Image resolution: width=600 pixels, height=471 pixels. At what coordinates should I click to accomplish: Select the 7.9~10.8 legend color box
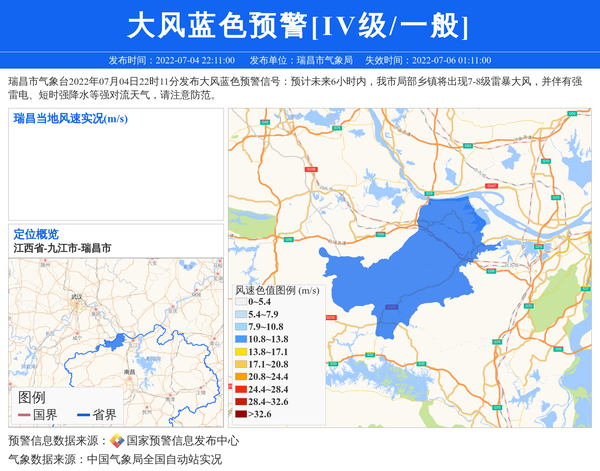(x=240, y=327)
